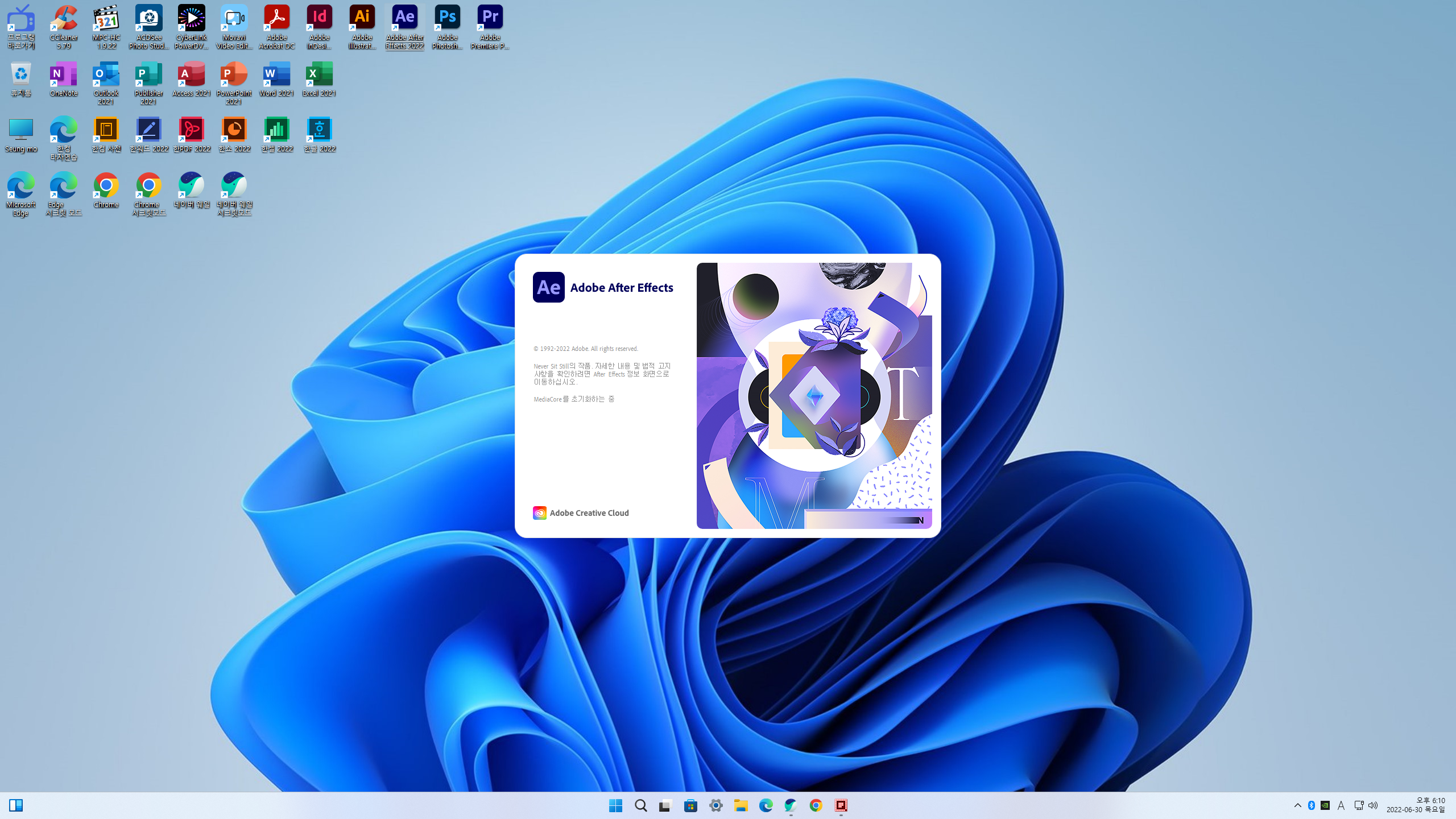Select the MPC-HC 1.9.22 shortcut
The height and width of the screenshot is (819, 1456).
tap(106, 26)
